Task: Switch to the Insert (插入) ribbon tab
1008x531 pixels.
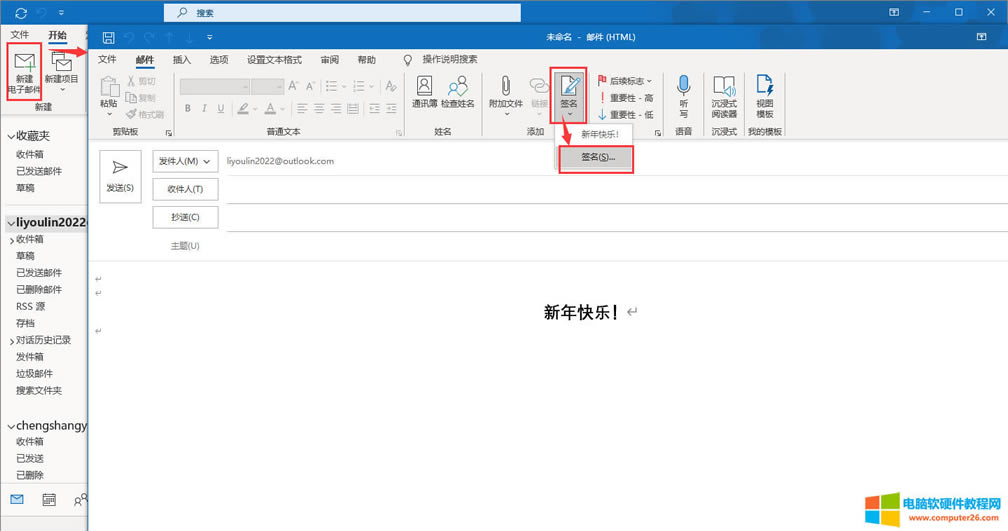Action: click(181, 60)
